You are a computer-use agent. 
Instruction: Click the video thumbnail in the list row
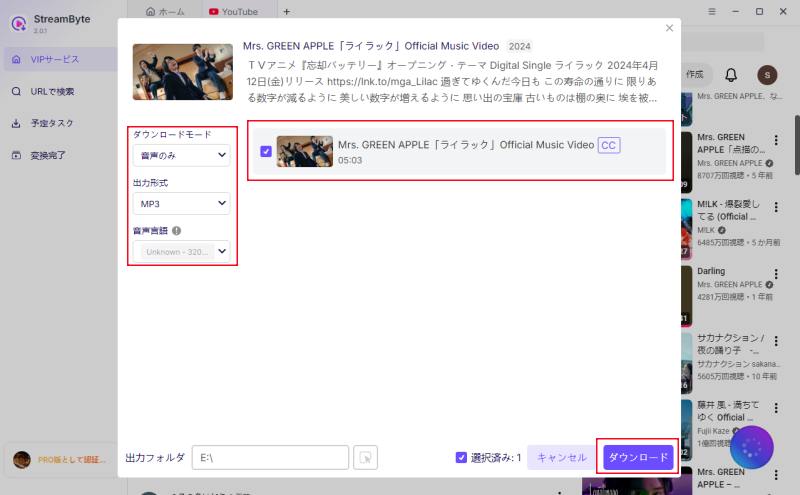coord(305,152)
